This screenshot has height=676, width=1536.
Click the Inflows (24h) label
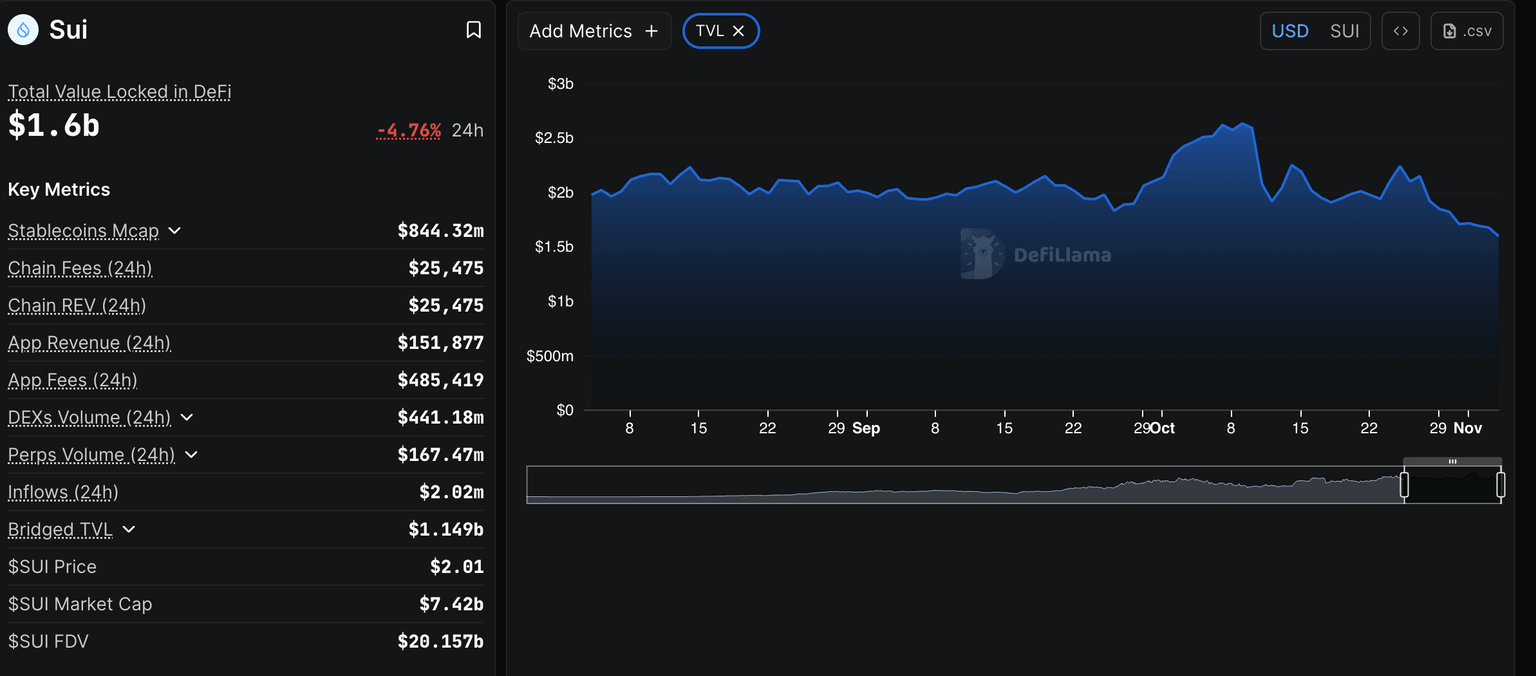point(63,492)
